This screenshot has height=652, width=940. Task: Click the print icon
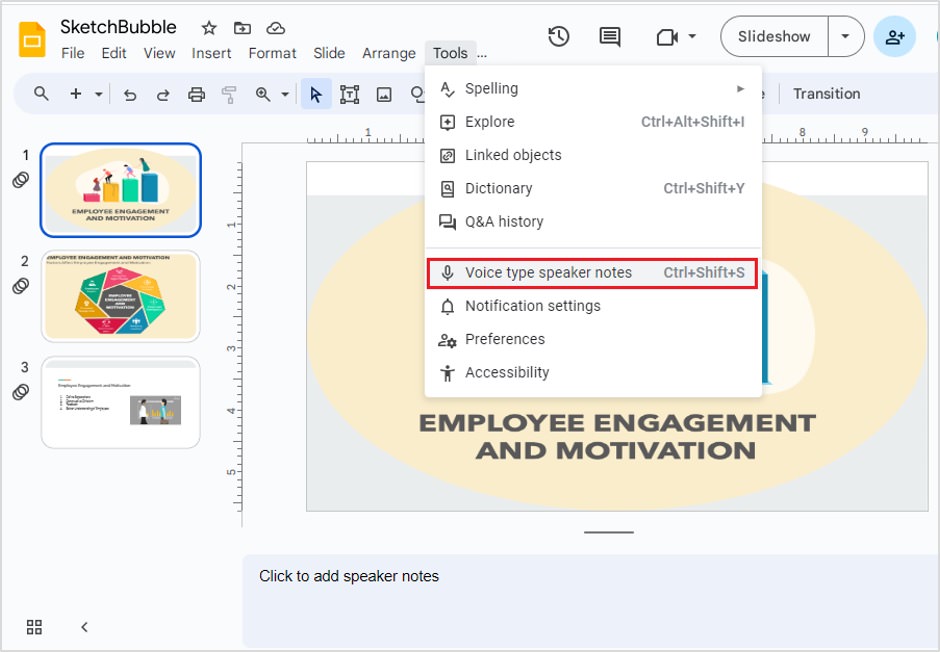[x=196, y=94]
